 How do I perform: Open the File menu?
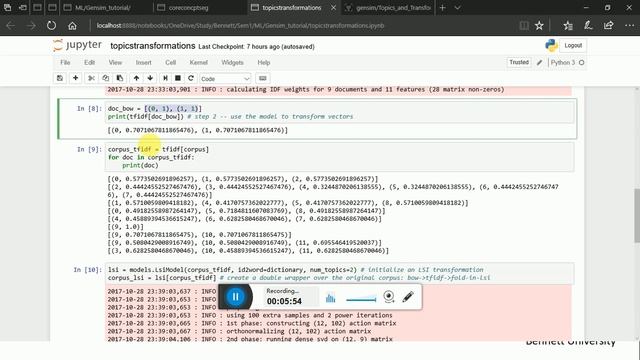click(65, 62)
